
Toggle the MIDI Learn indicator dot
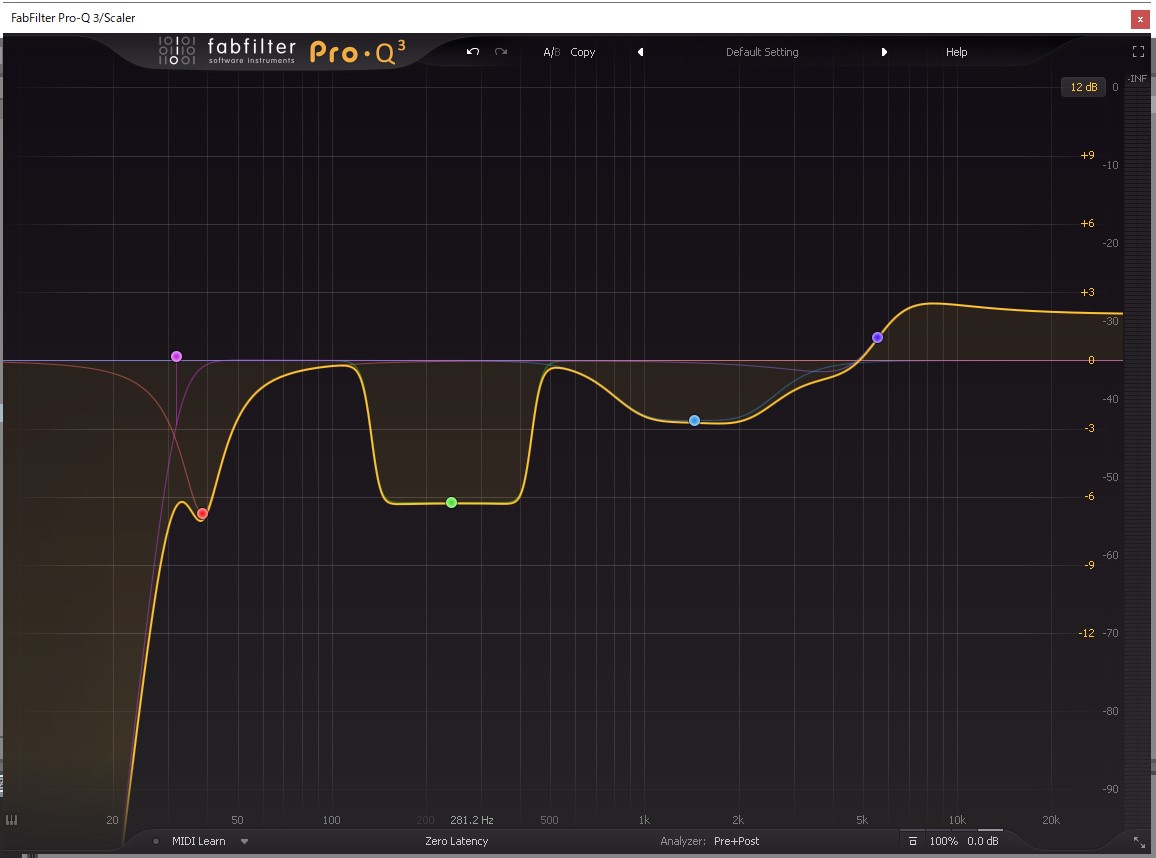[x=156, y=841]
